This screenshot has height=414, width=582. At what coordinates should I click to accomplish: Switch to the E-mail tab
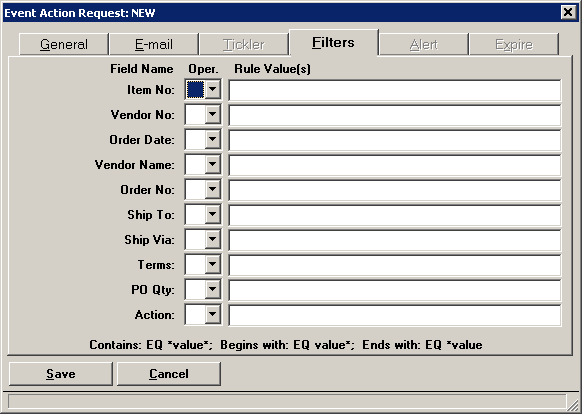click(x=154, y=45)
